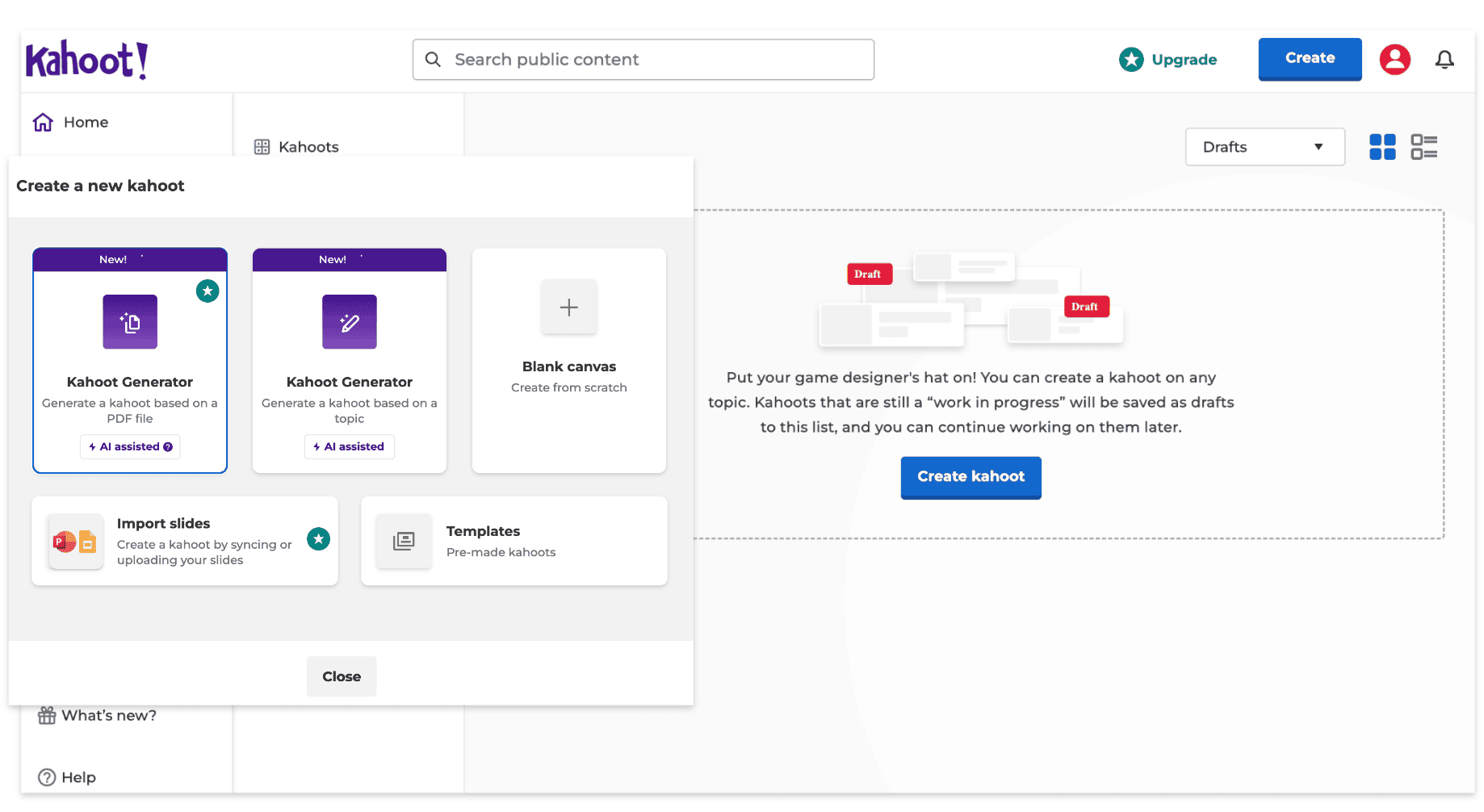The width and height of the screenshot is (1484, 812).
Task: Click the AI assisted help question mark
Action: tap(168, 447)
